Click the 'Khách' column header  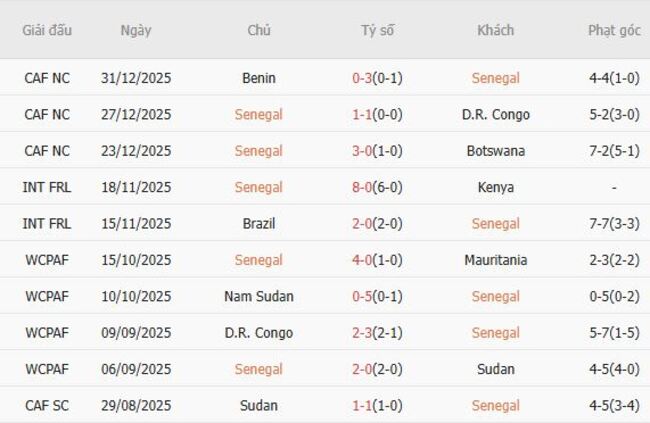click(495, 30)
